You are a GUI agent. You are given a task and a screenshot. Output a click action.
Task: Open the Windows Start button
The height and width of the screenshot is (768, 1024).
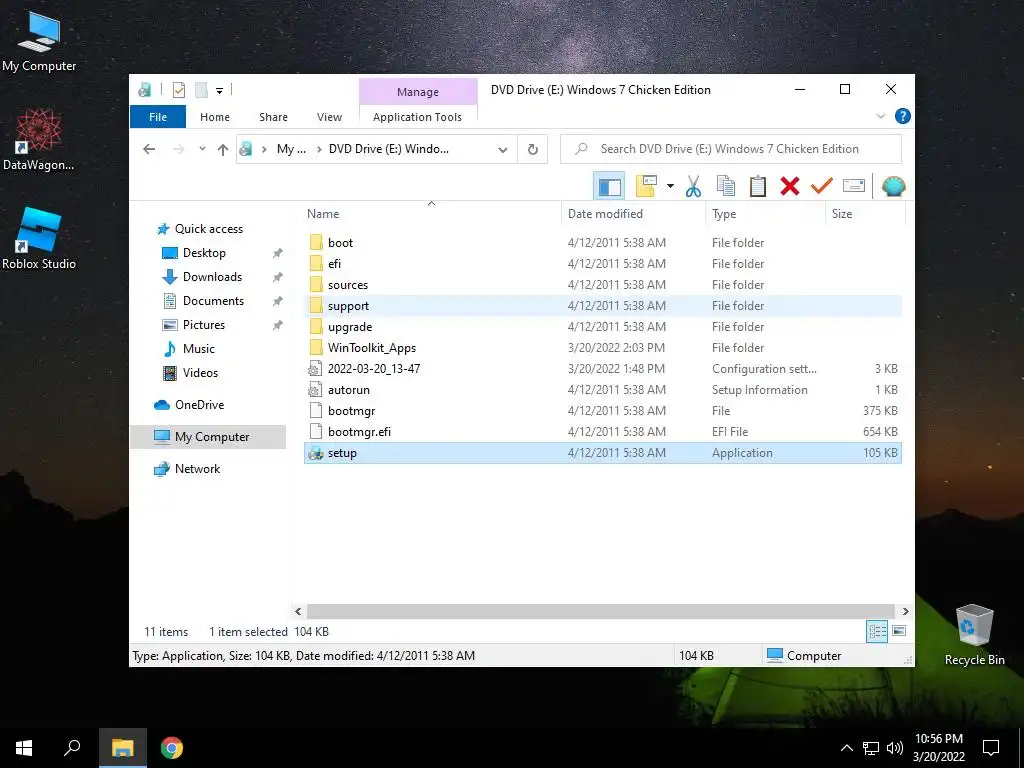24,748
